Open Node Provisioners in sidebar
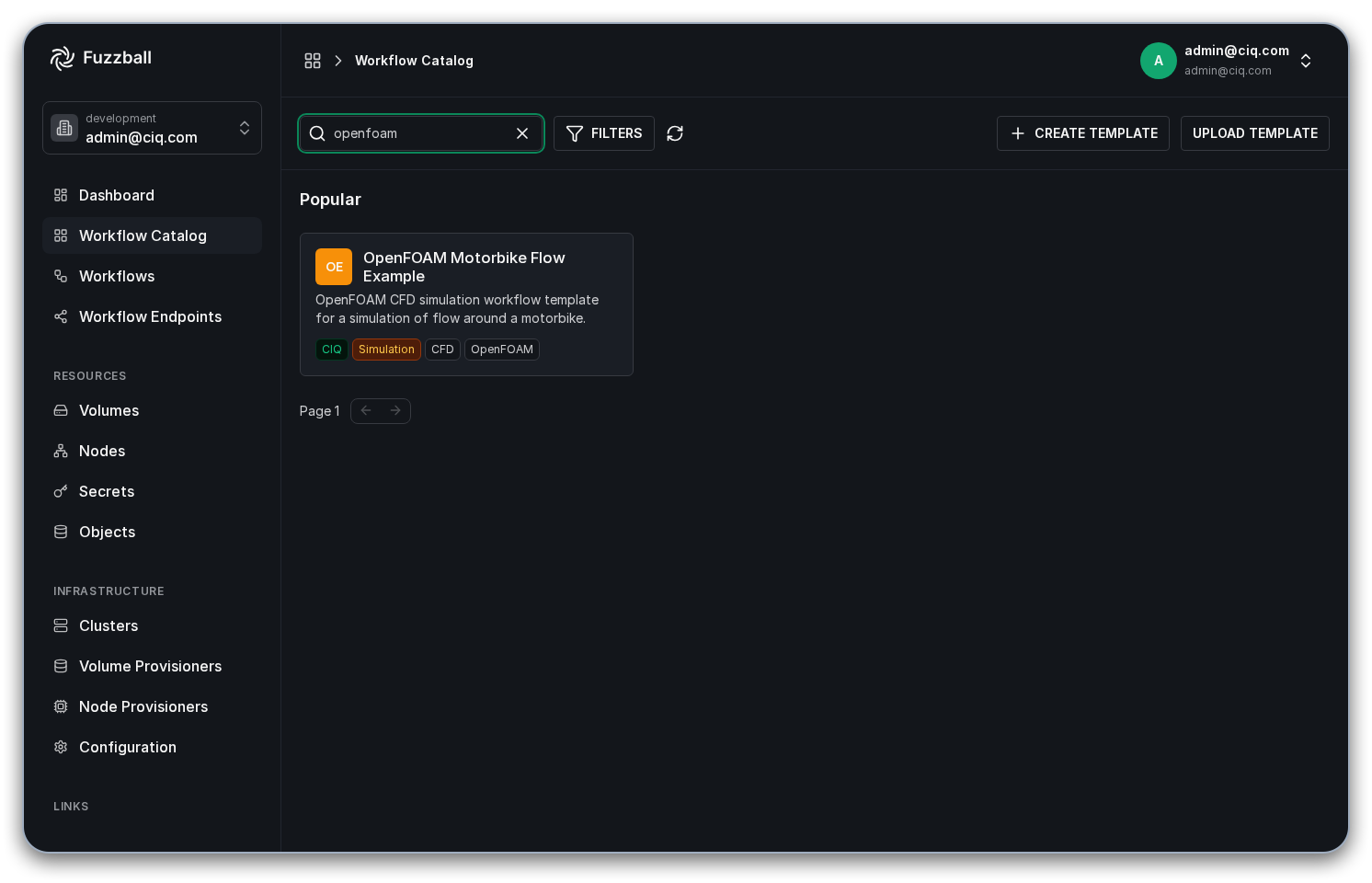 (152, 706)
